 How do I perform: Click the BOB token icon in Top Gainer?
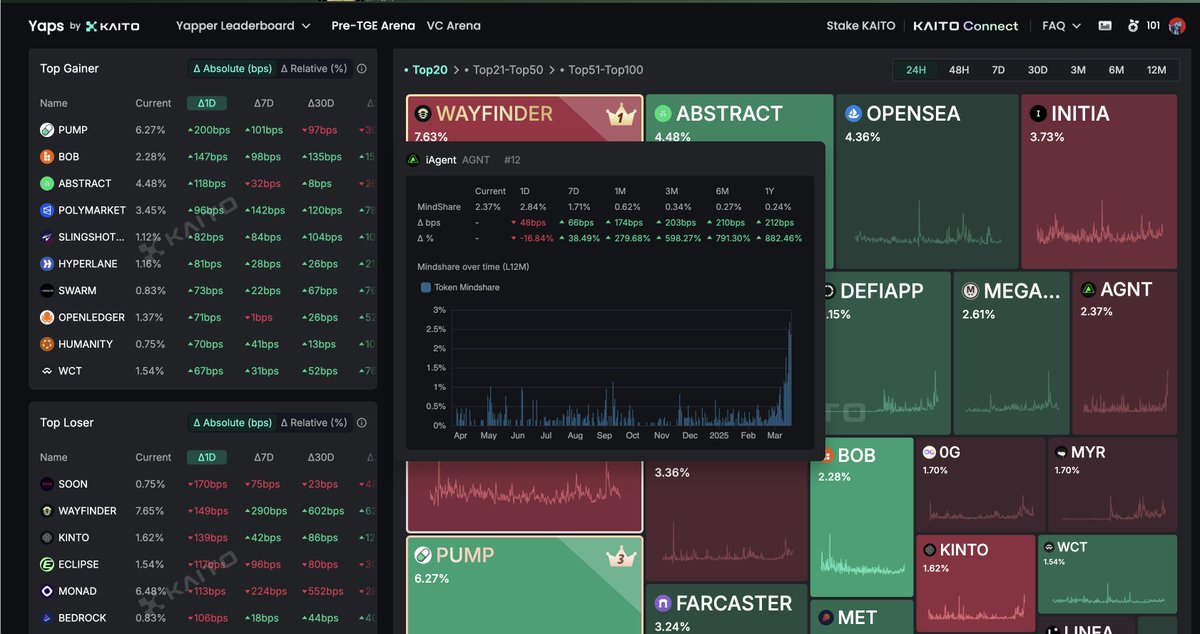[x=47, y=157]
